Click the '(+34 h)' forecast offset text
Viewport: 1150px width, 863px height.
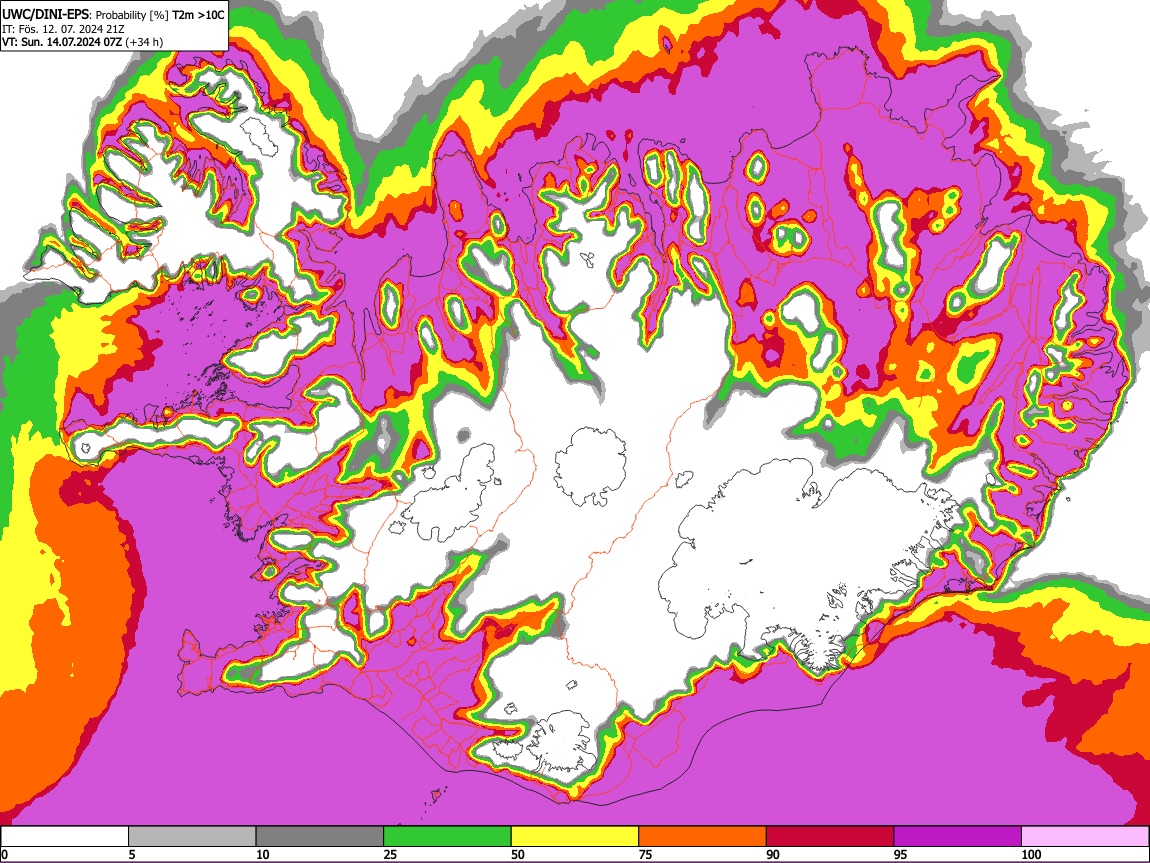click(144, 42)
